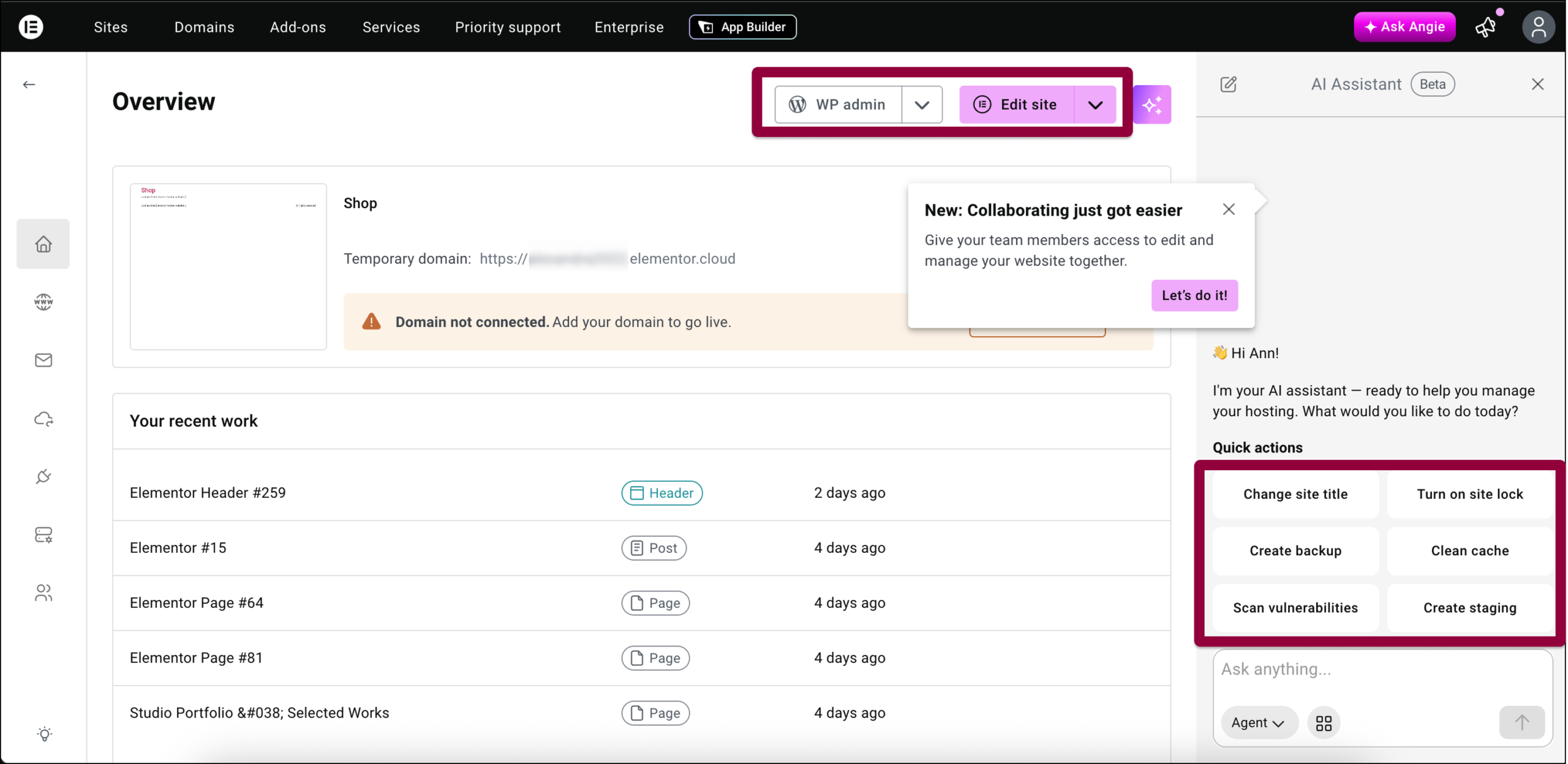The image size is (1568, 764).
Task: Open the Add-ons menu
Action: (298, 27)
